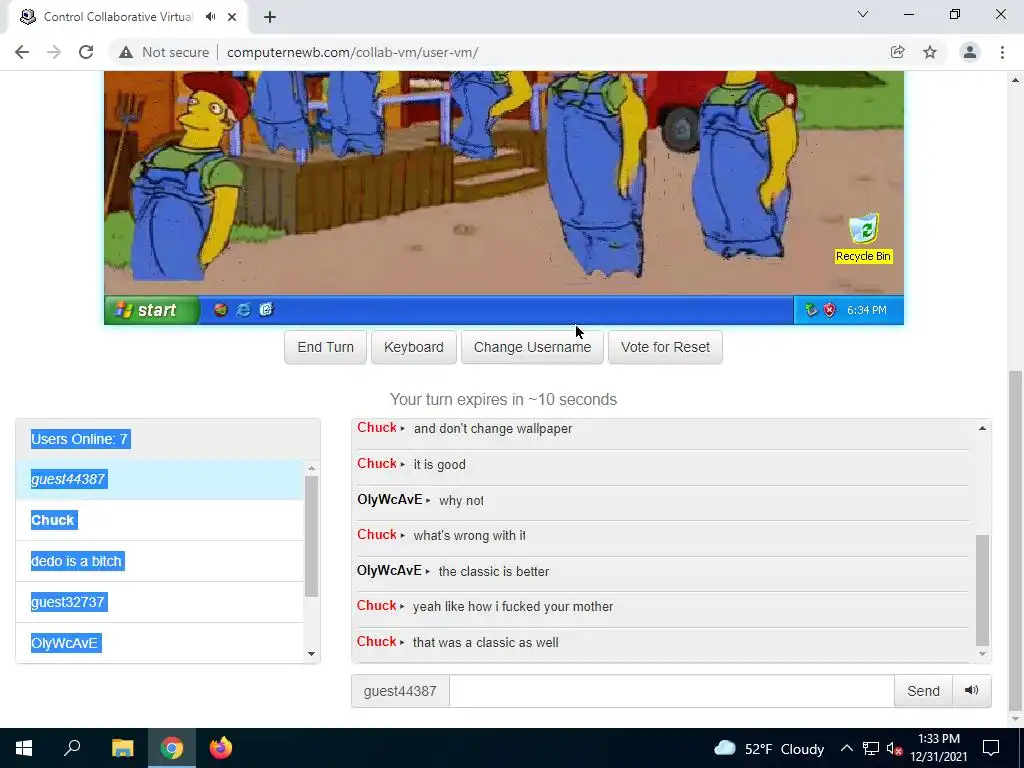Click the chat scroll up arrow
1024x768 pixels.
pyautogui.click(x=982, y=428)
